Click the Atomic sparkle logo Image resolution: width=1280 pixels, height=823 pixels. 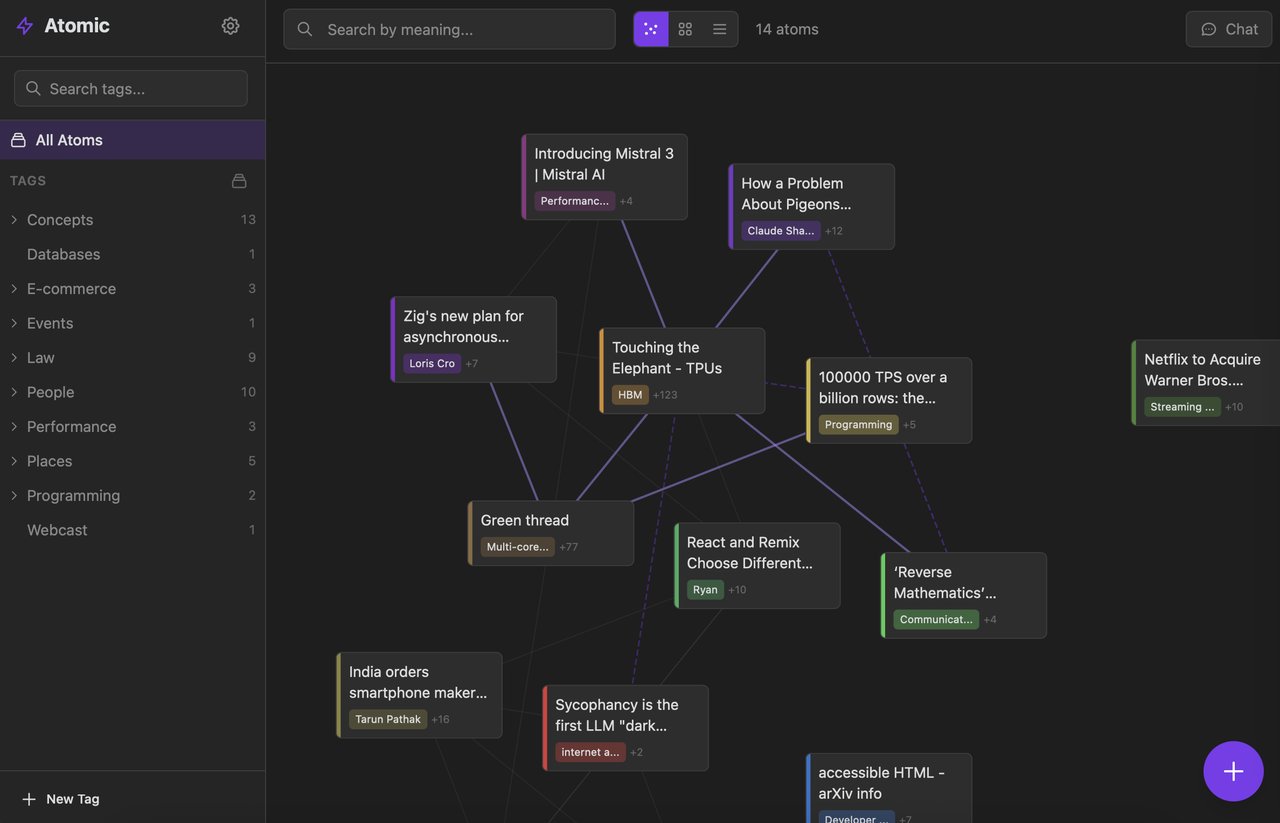point(24,25)
